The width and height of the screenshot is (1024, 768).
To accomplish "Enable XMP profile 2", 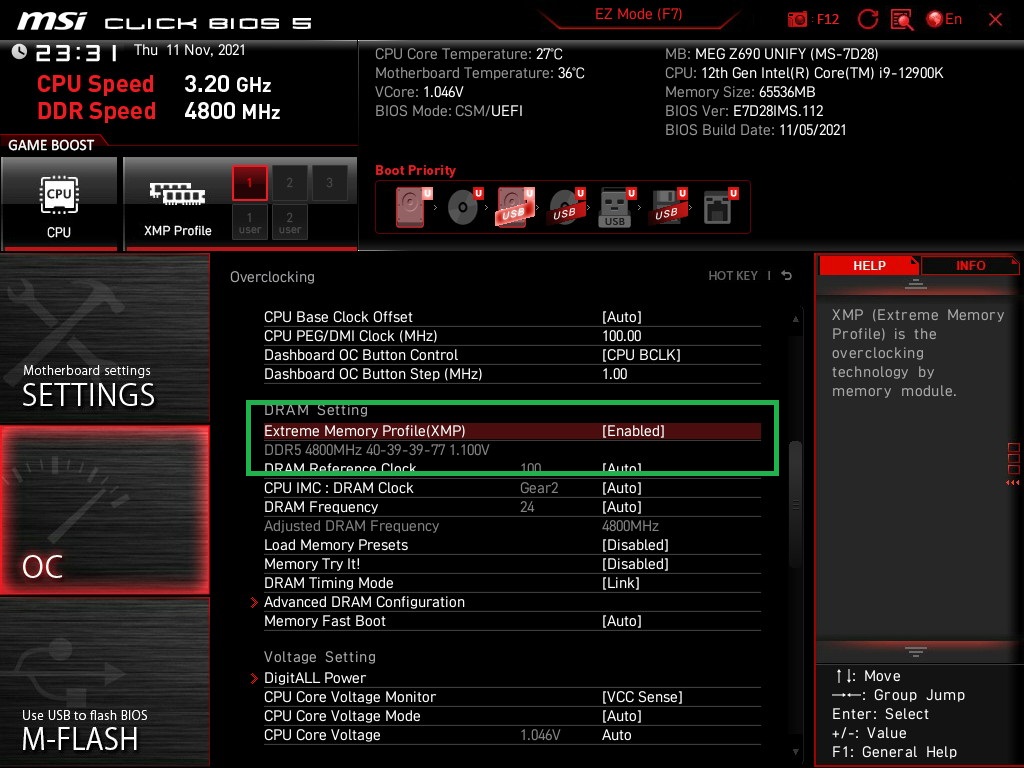I will [x=289, y=183].
